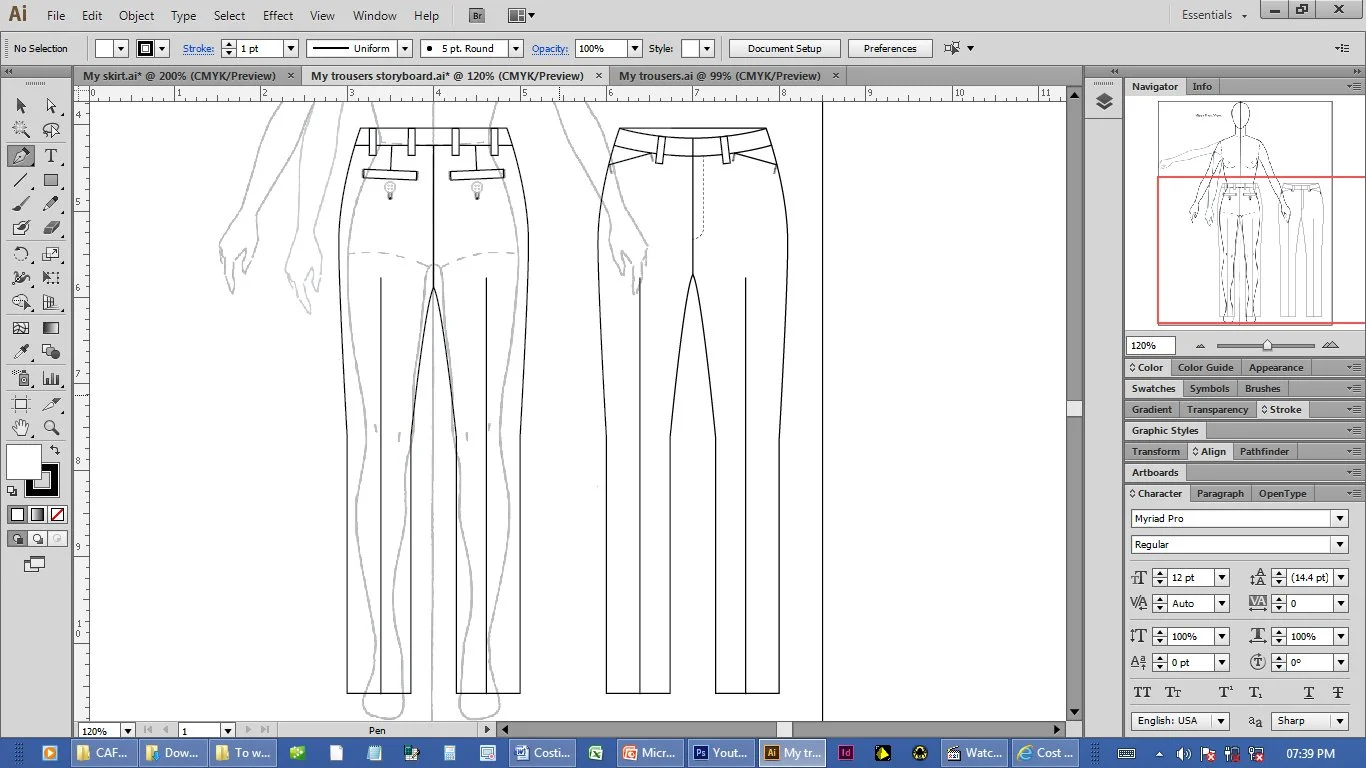Viewport: 1366px width, 768px height.
Task: Expand the stroke weight 1 pt dropdown
Action: tap(291, 48)
